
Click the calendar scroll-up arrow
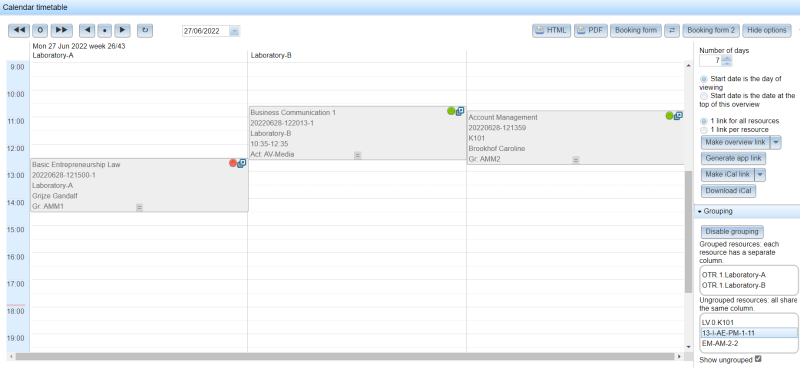[688, 65]
